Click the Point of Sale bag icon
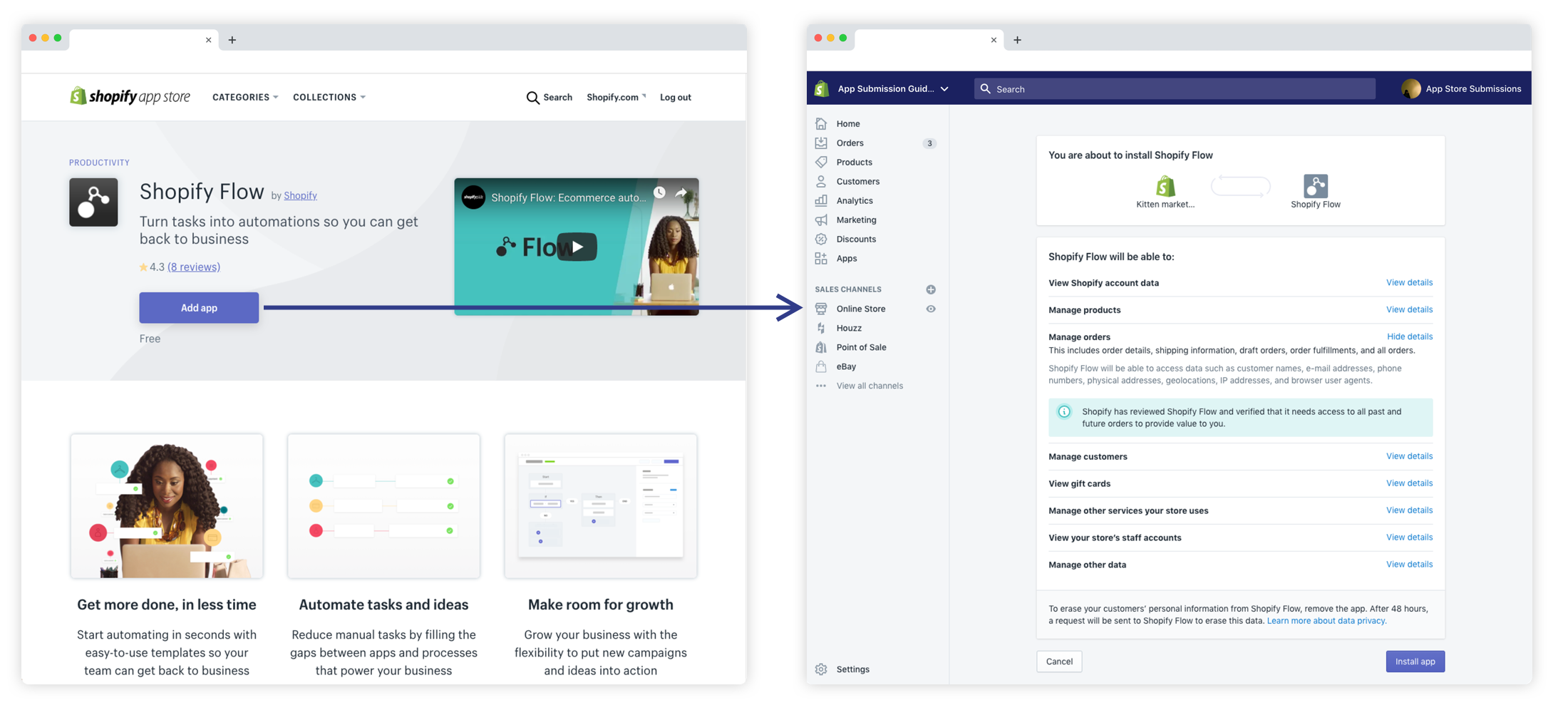 [x=821, y=347]
